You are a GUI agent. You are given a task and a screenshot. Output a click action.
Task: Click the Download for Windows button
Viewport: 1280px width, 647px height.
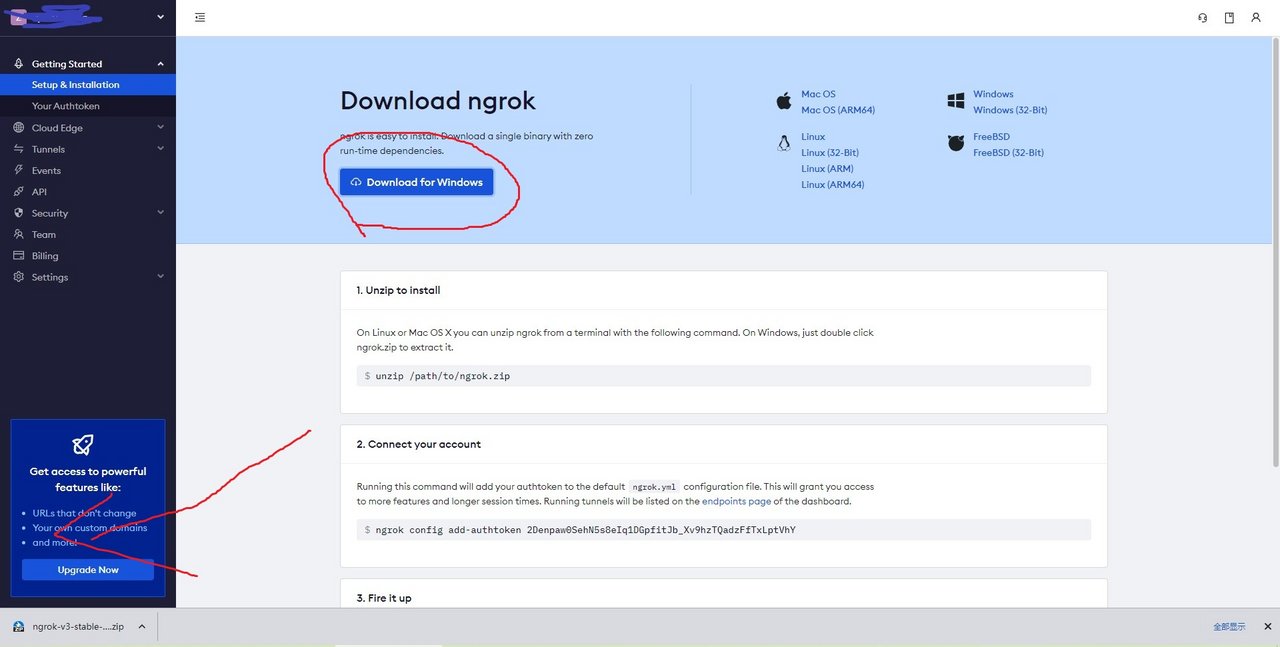tap(416, 182)
